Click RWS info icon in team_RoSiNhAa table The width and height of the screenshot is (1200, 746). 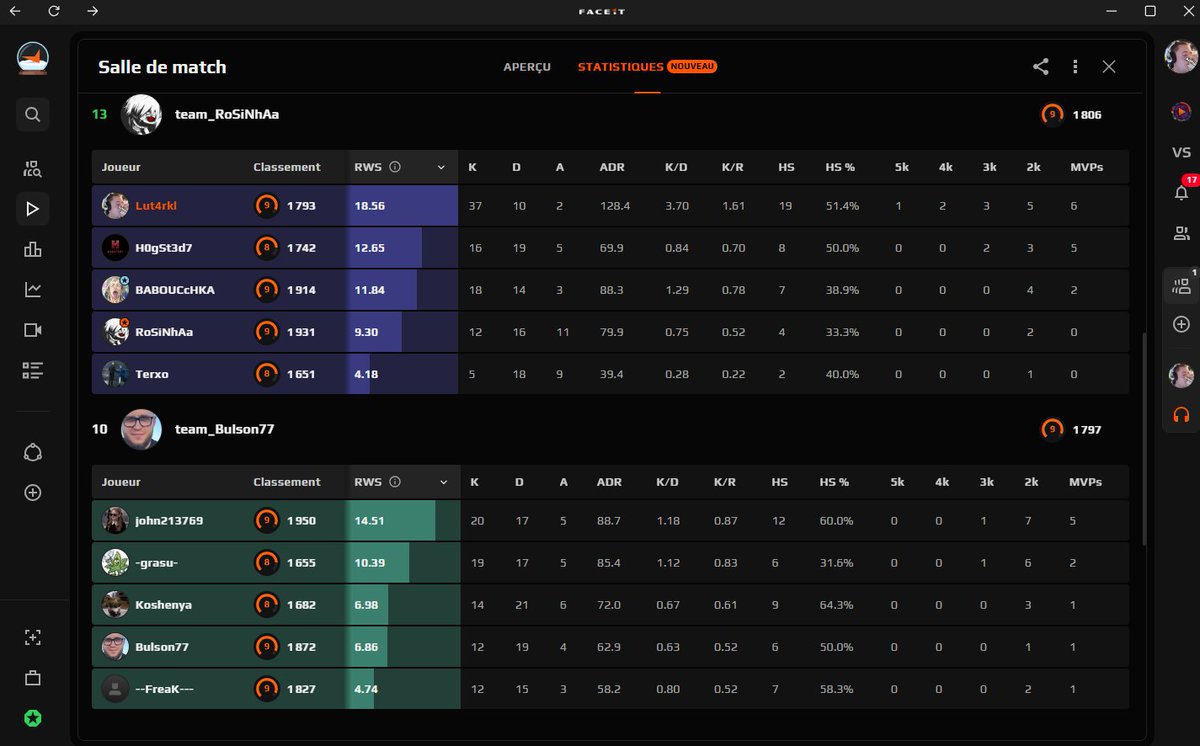[395, 167]
